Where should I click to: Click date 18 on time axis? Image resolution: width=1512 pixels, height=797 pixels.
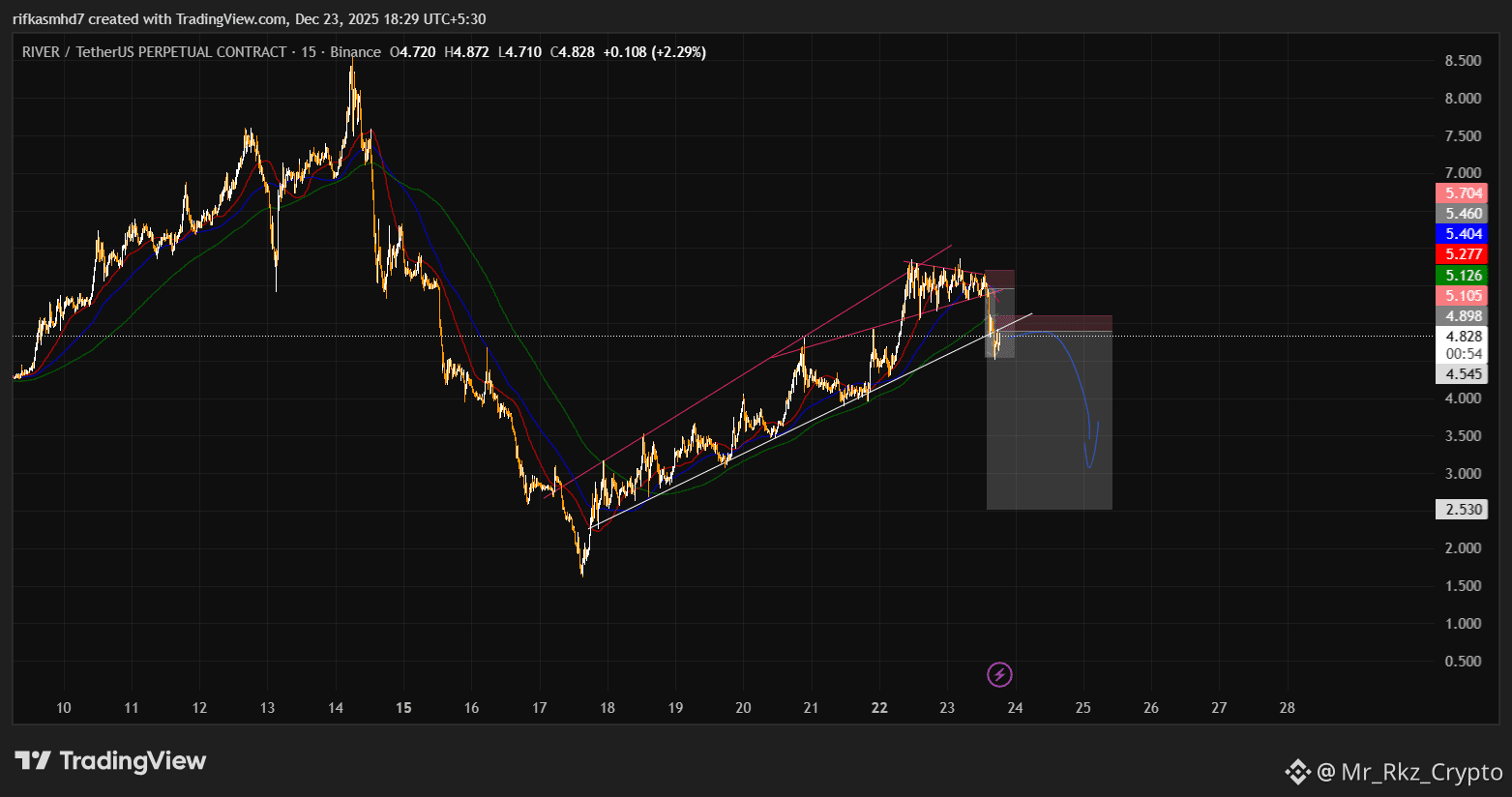608,708
